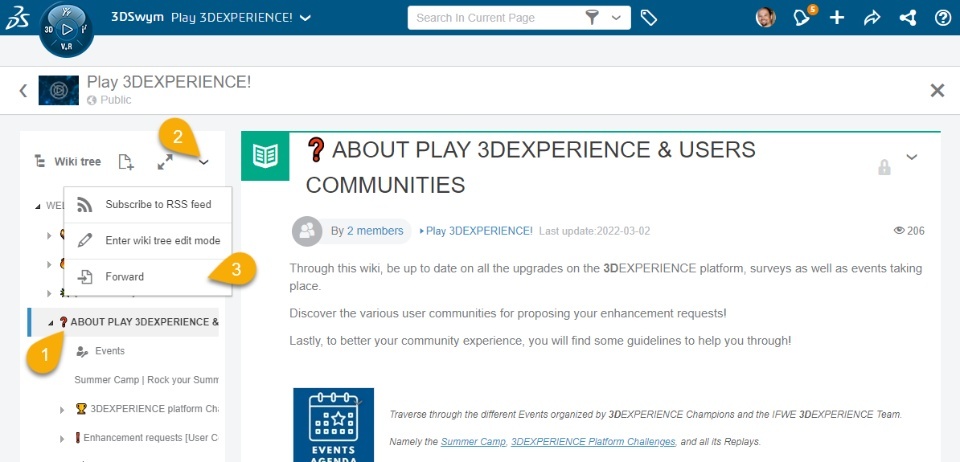The height and width of the screenshot is (462, 960).
Task: Open the 3DEXPERIENCE Platform Challenges link
Action: [x=593, y=441]
